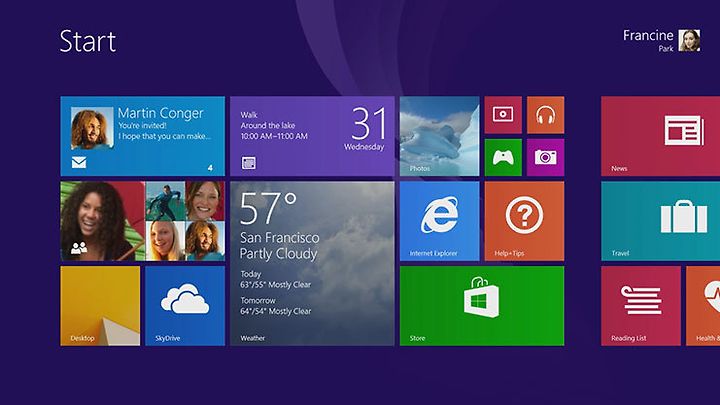Launch the Music headphones tile

click(x=546, y=115)
